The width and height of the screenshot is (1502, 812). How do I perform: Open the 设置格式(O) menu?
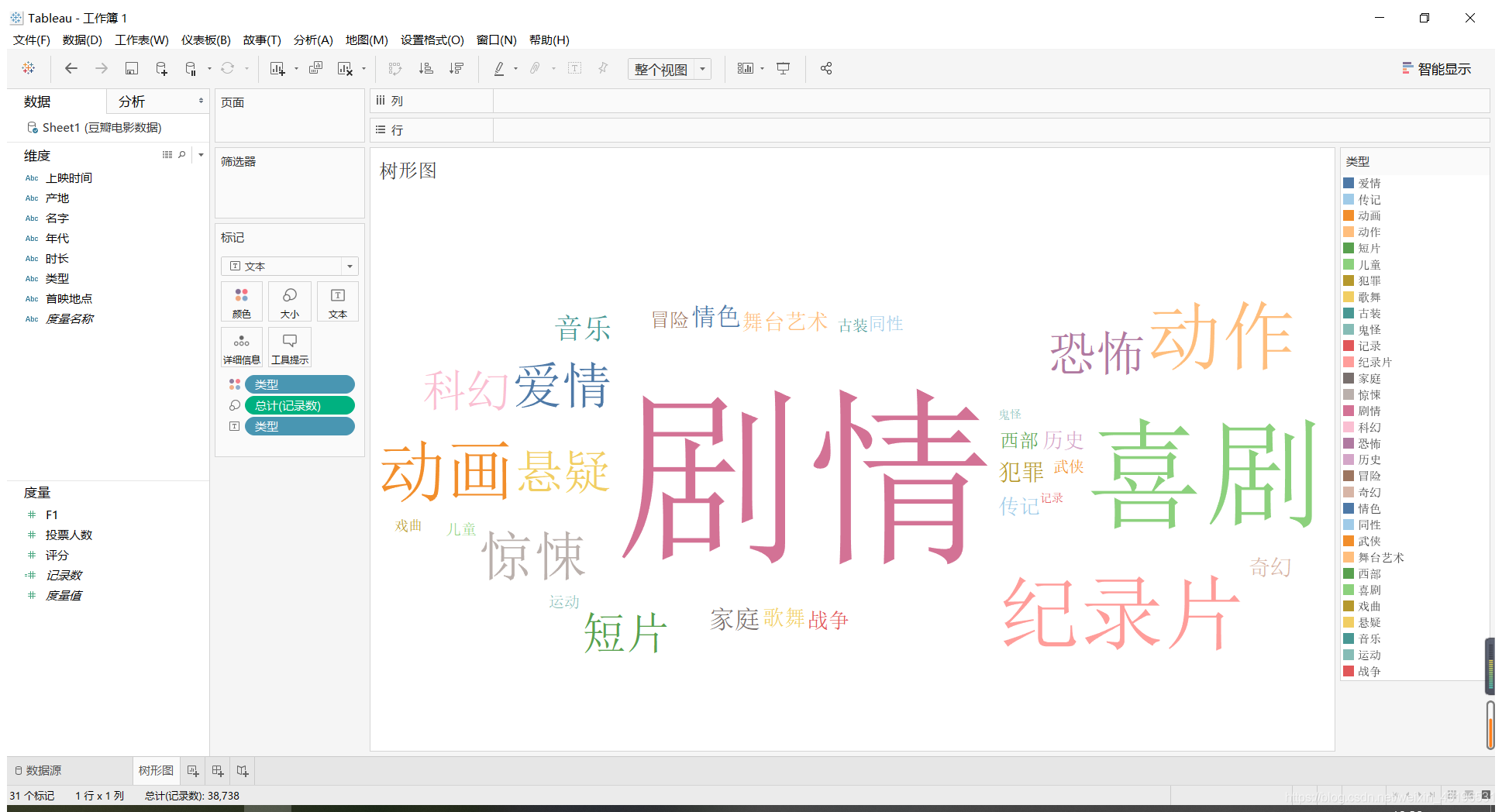432,40
